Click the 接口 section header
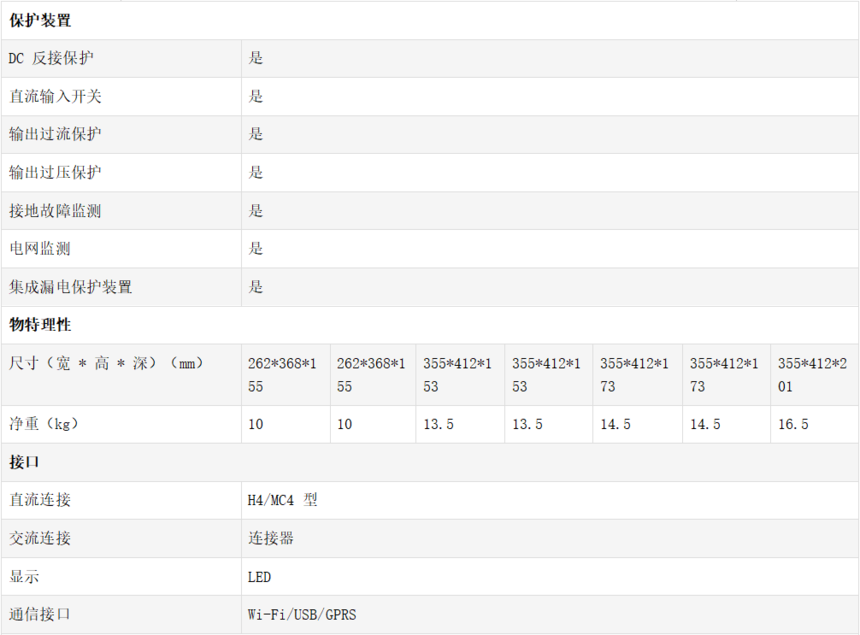860x635 pixels. [x=24, y=462]
